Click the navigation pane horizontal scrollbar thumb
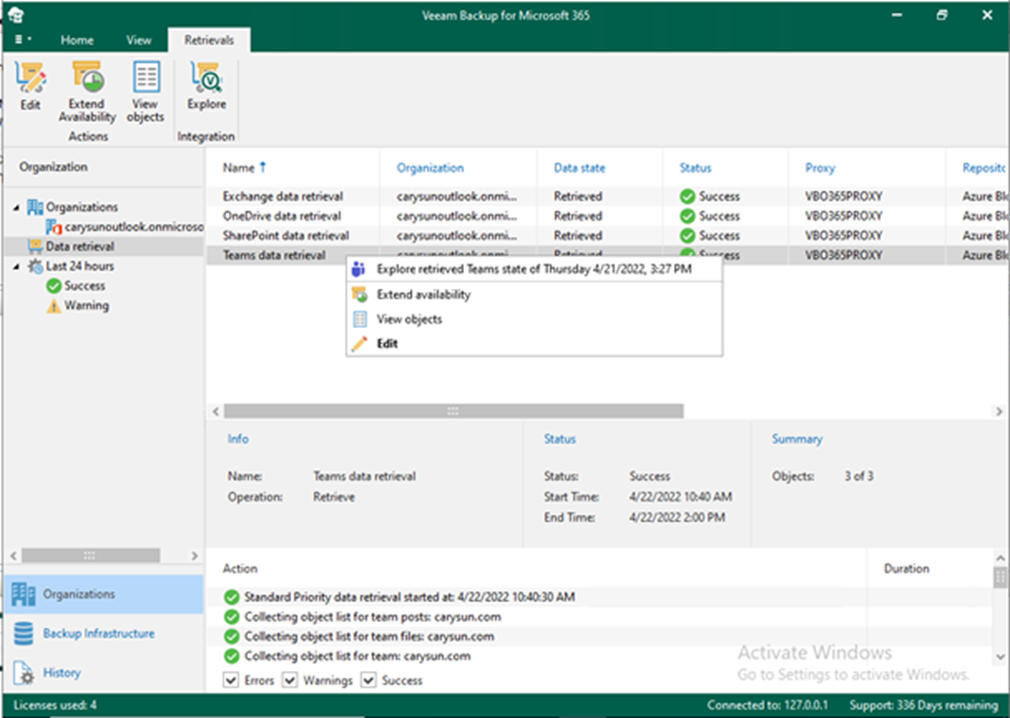The width and height of the screenshot is (1010, 718). 90,555
